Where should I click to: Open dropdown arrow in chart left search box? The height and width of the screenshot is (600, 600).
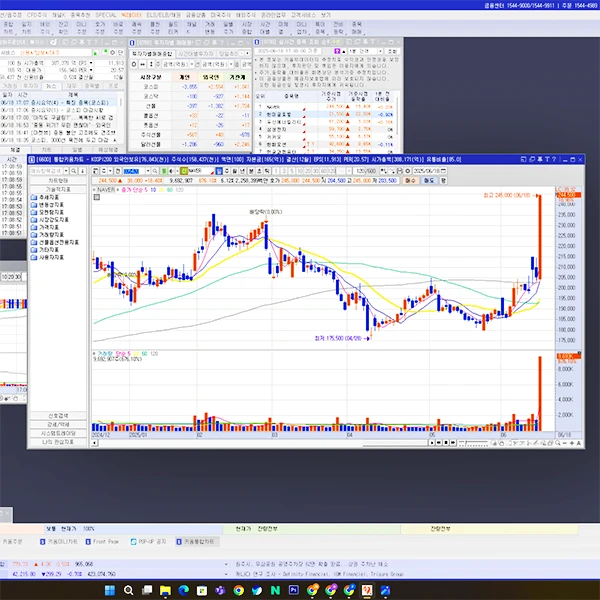click(x=66, y=171)
